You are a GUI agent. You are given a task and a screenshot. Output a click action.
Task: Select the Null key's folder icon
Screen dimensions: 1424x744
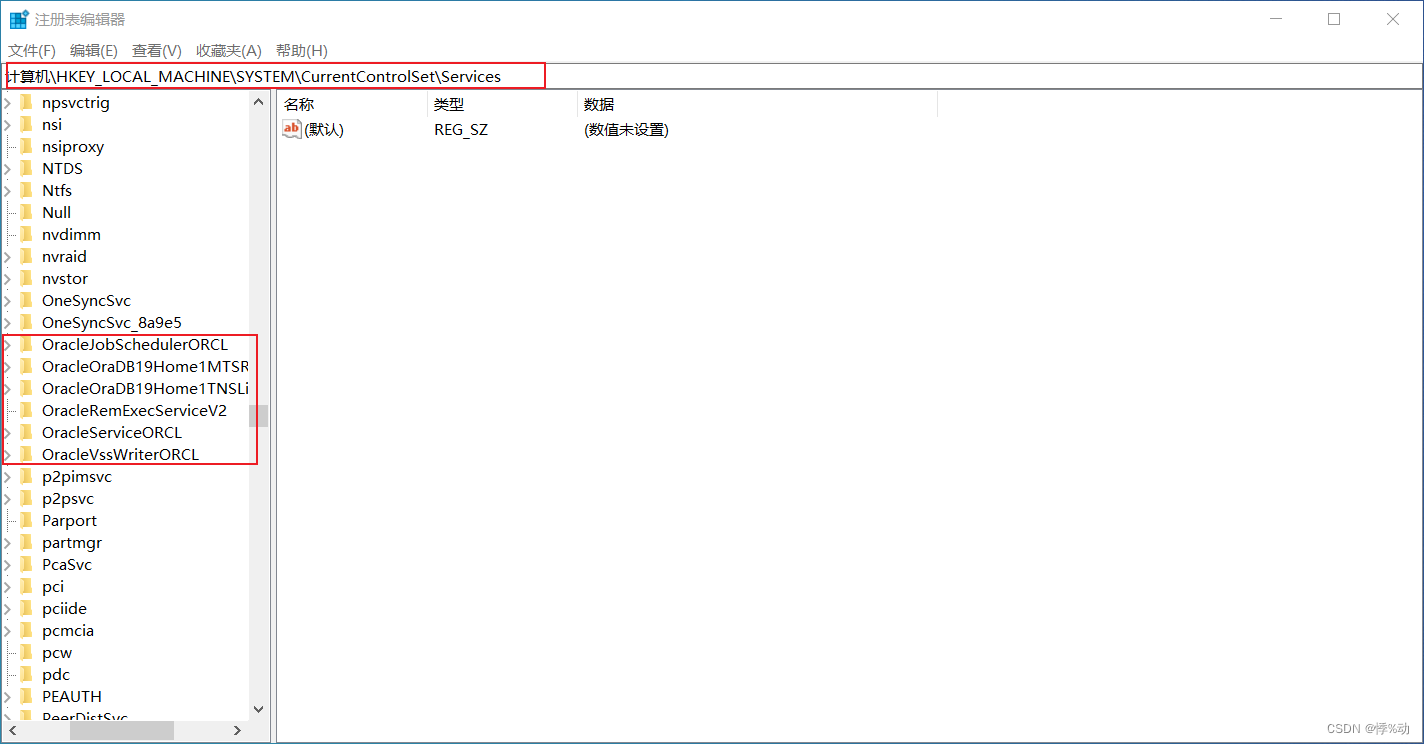tap(26, 212)
